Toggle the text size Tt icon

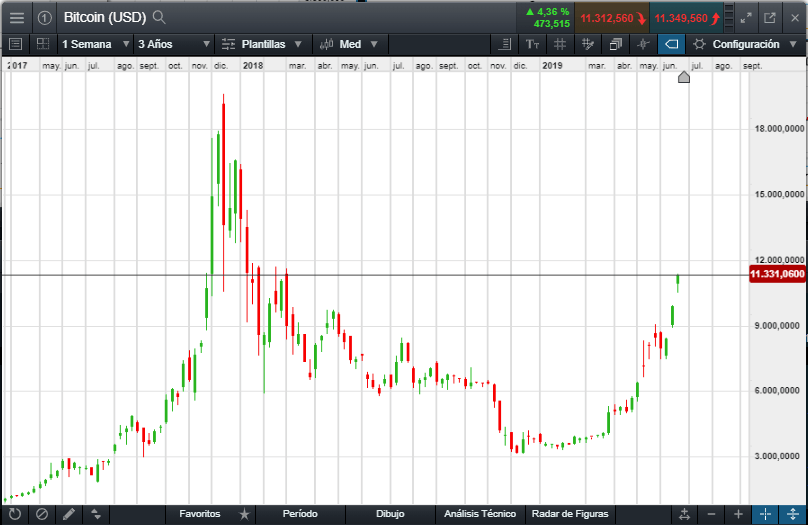tap(532, 44)
